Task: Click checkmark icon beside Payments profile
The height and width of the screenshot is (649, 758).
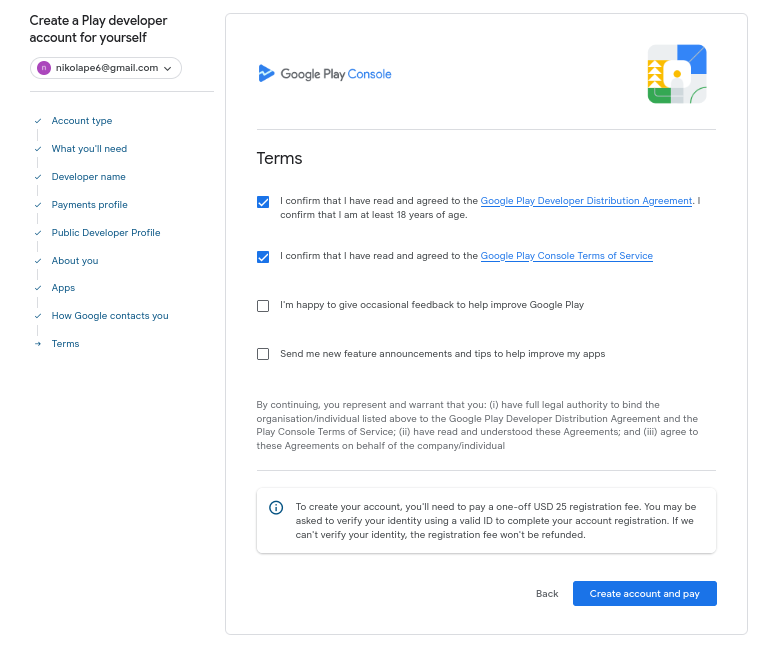Action: 38,205
